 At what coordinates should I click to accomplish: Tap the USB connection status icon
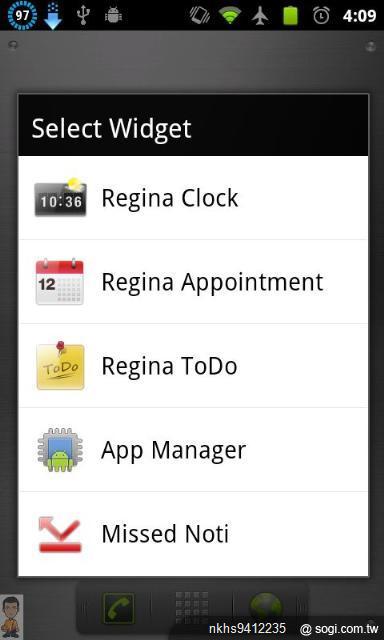click(x=83, y=16)
